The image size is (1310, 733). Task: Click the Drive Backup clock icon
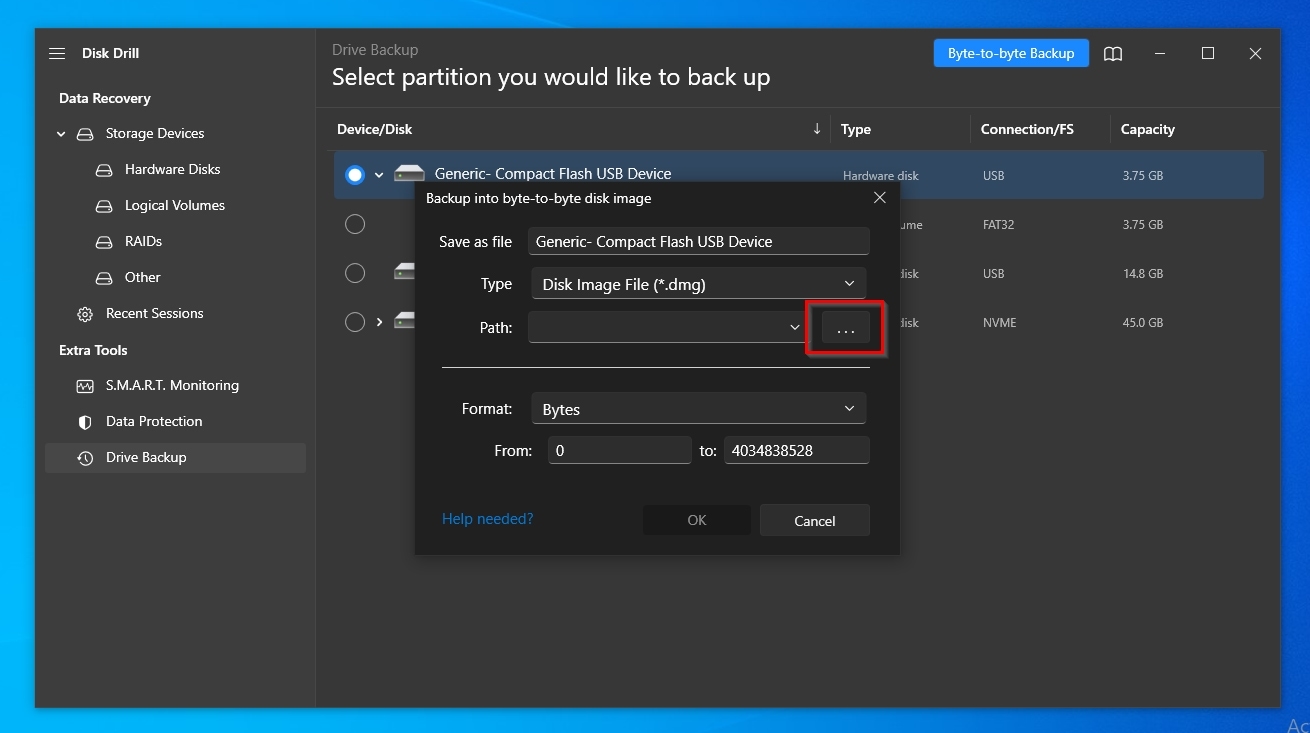85,458
